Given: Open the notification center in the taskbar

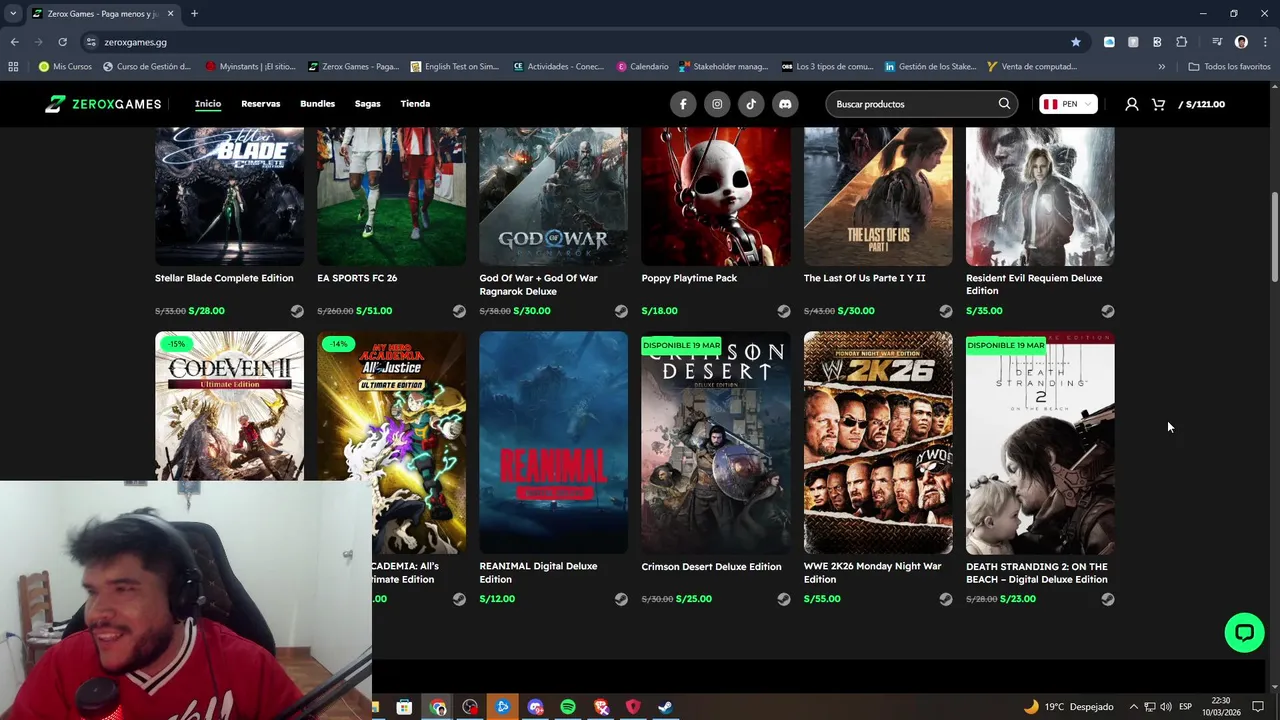Looking at the screenshot, I should click(x=1258, y=707).
